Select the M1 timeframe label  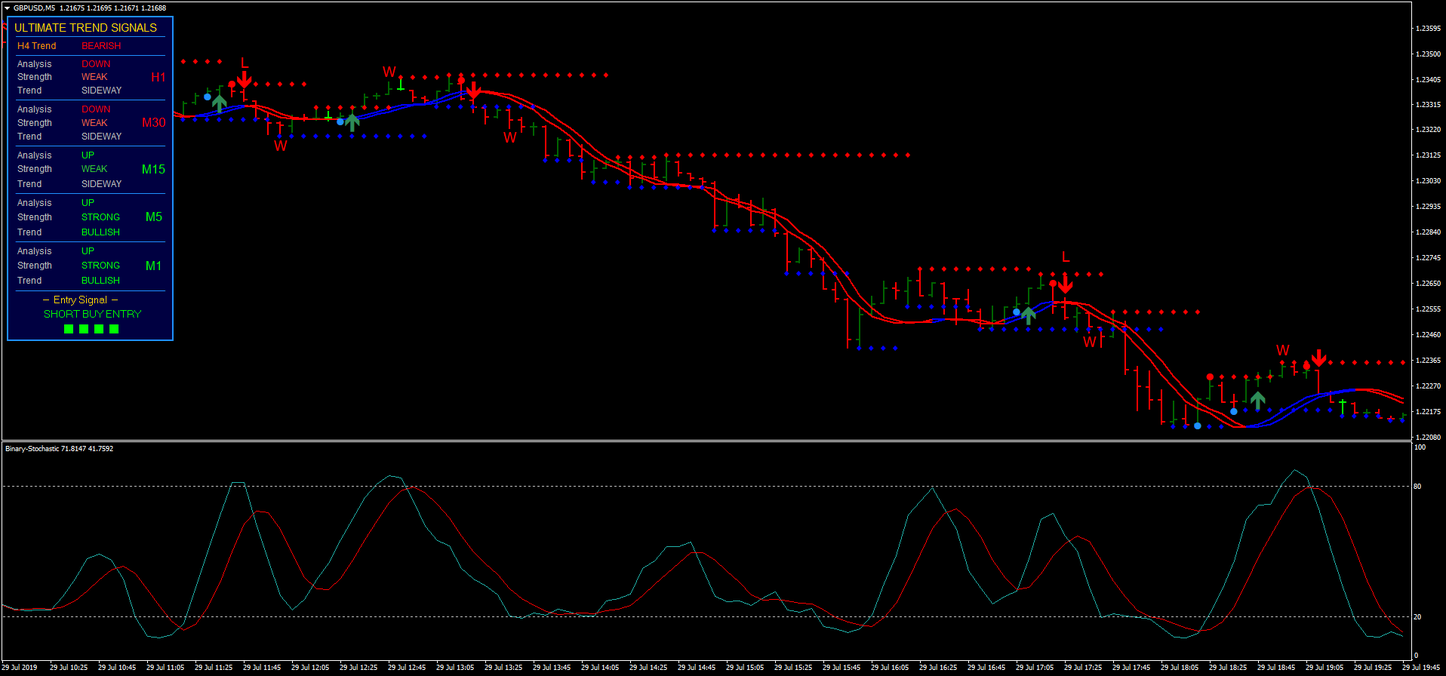pyautogui.click(x=154, y=266)
